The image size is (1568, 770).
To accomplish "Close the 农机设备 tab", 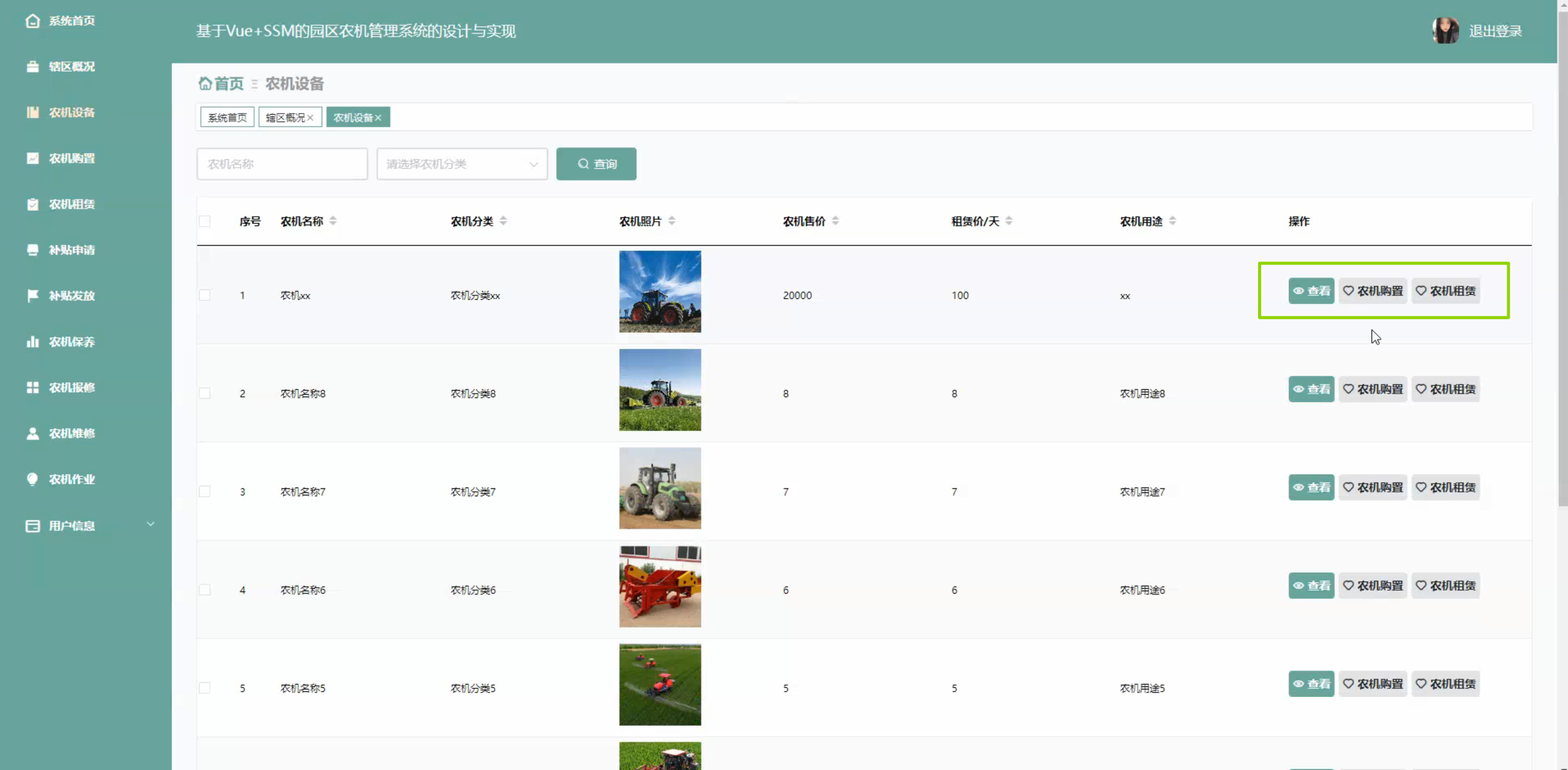I will tap(379, 118).
